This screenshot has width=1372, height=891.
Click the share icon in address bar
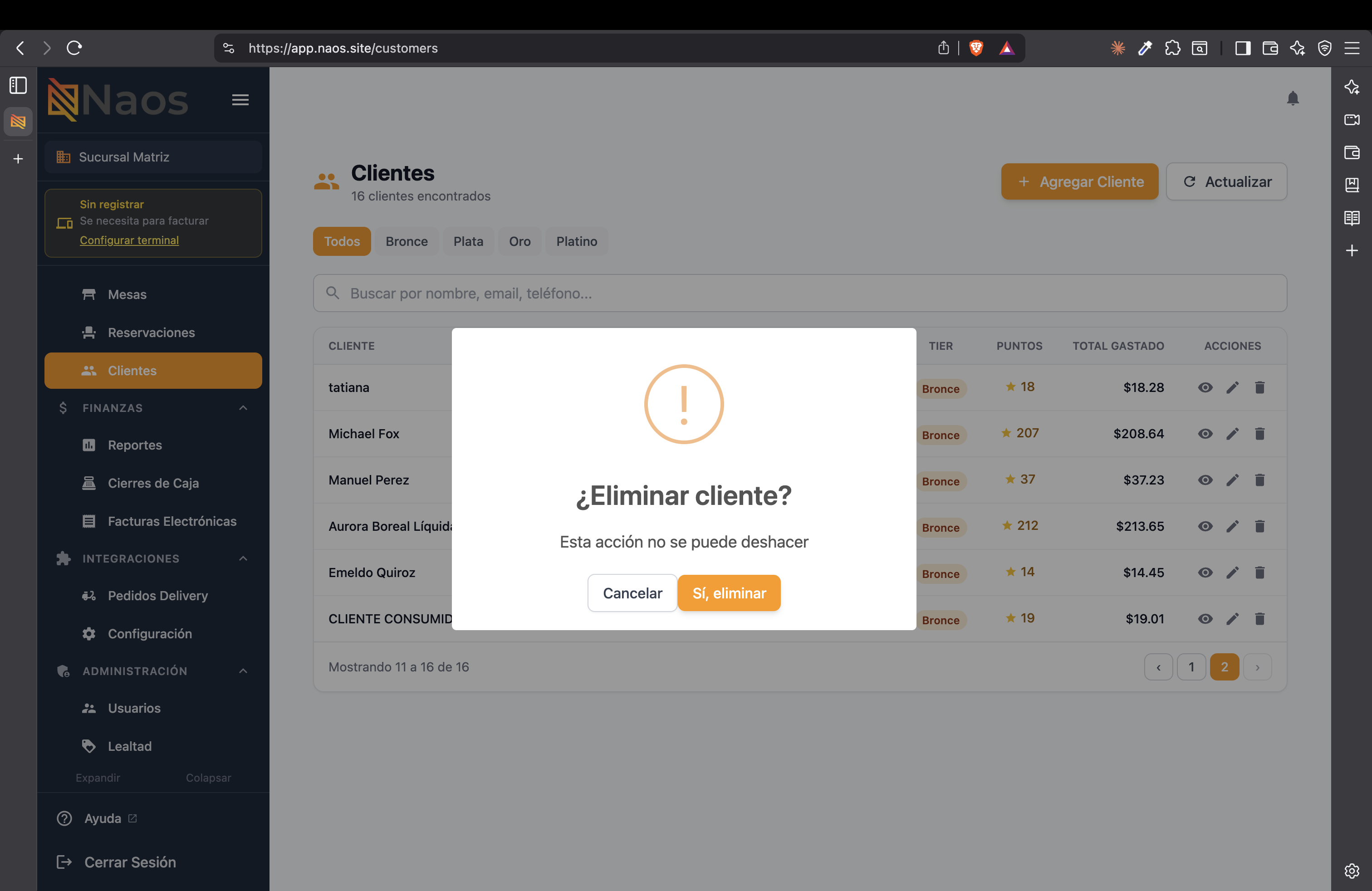pyautogui.click(x=943, y=48)
